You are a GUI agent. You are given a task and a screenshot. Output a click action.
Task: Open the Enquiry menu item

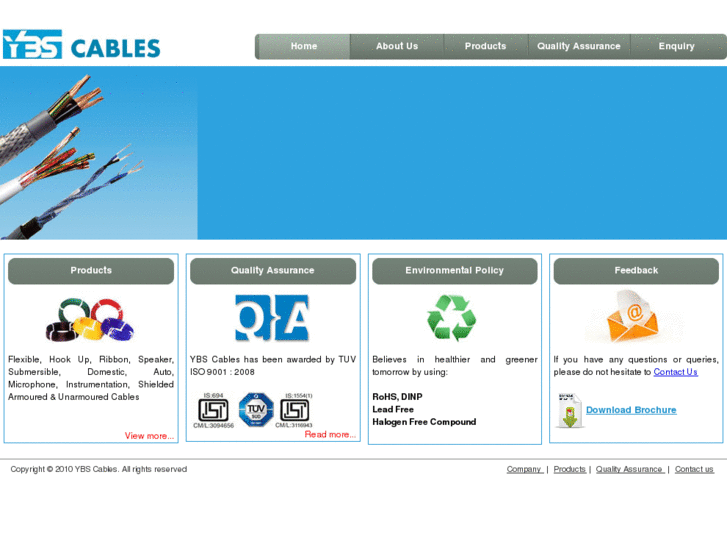click(x=676, y=46)
